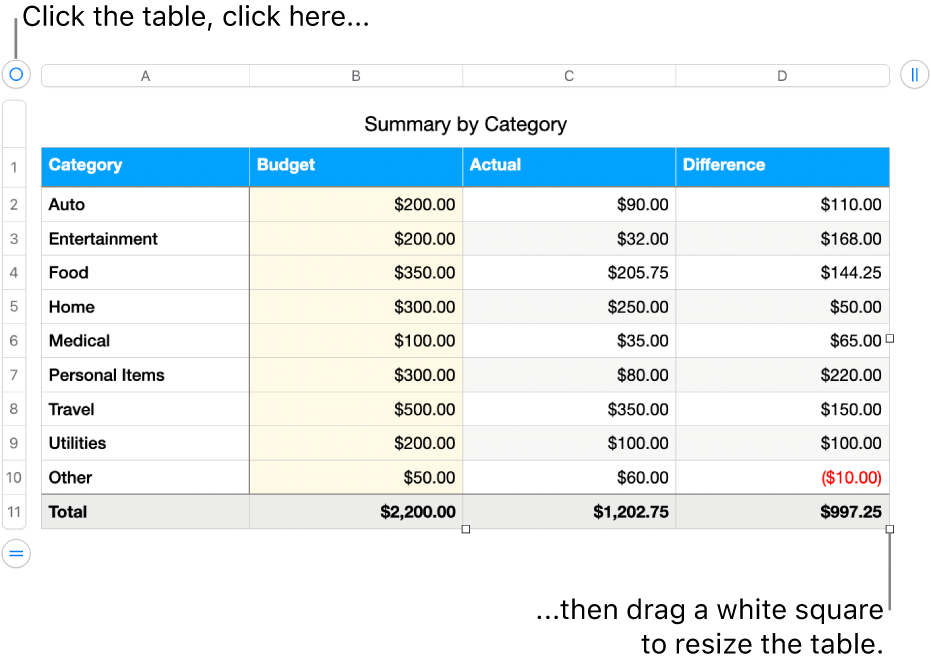Select row number 11 for the Total row
The image size is (931, 670).
(14, 511)
